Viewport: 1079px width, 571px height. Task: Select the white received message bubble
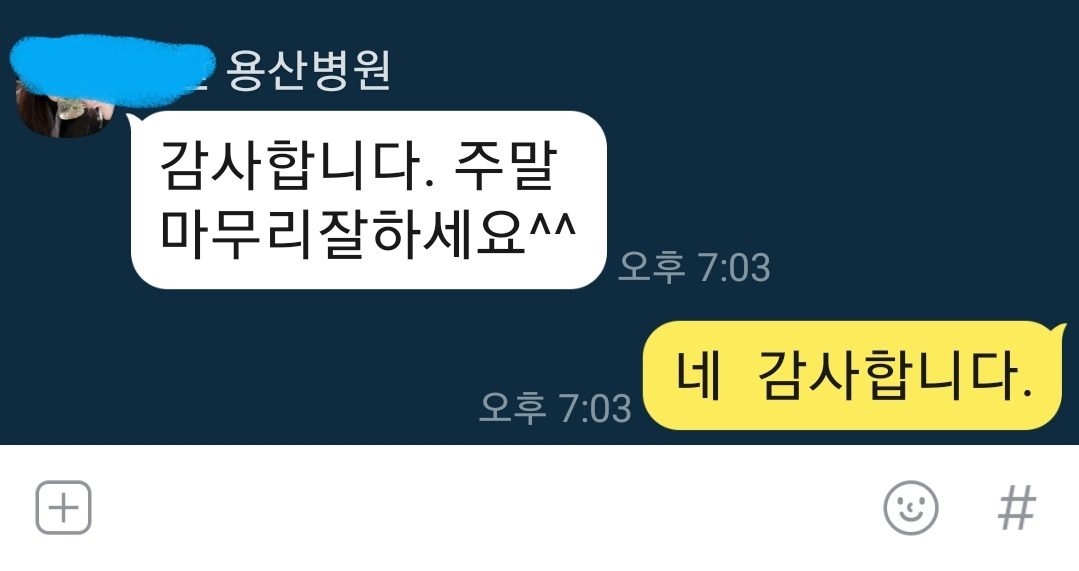click(369, 200)
